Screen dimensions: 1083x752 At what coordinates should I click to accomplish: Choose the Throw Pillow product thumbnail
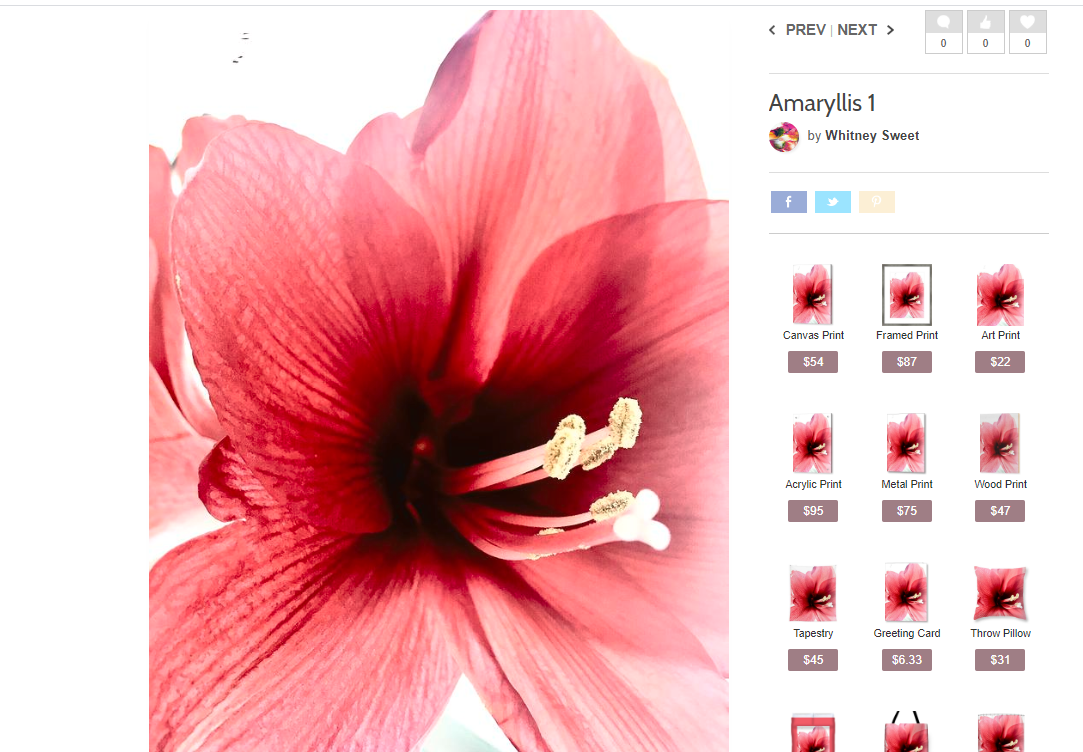pyautogui.click(x=1000, y=593)
